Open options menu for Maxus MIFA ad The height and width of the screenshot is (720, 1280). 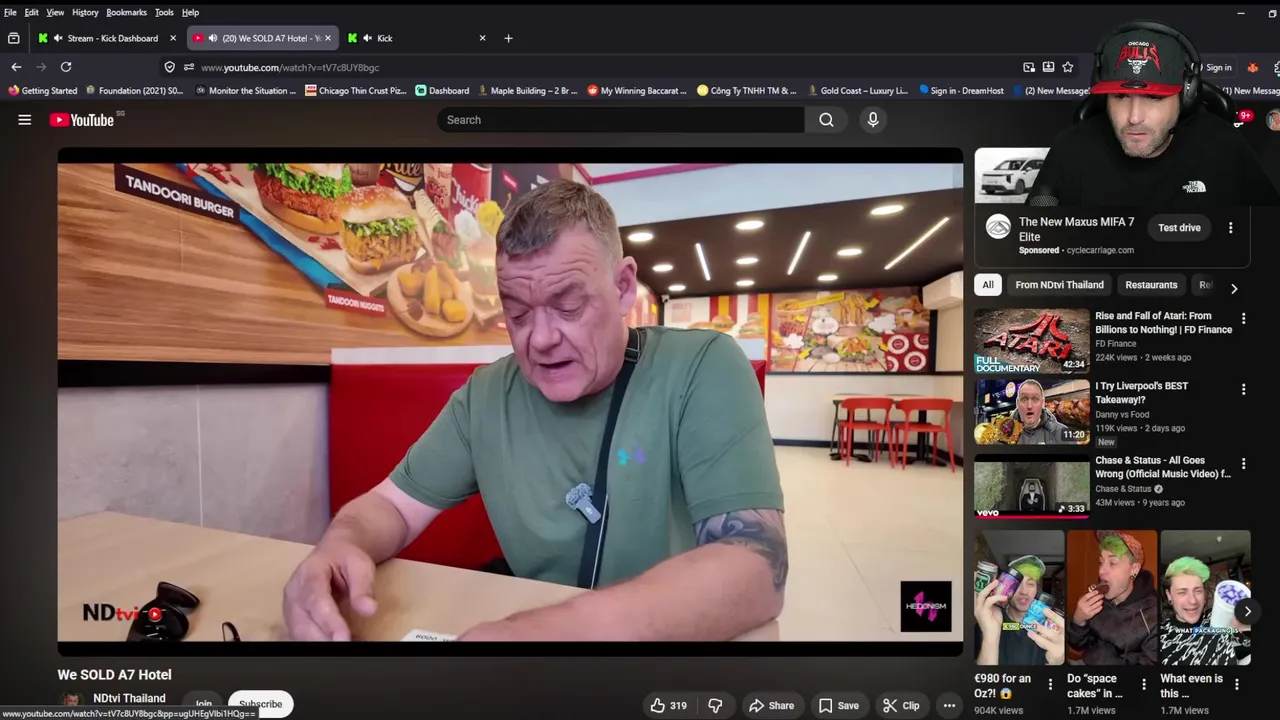pos(1231,228)
